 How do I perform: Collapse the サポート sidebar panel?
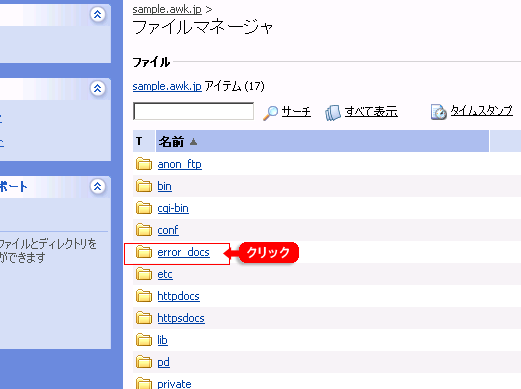point(97,186)
